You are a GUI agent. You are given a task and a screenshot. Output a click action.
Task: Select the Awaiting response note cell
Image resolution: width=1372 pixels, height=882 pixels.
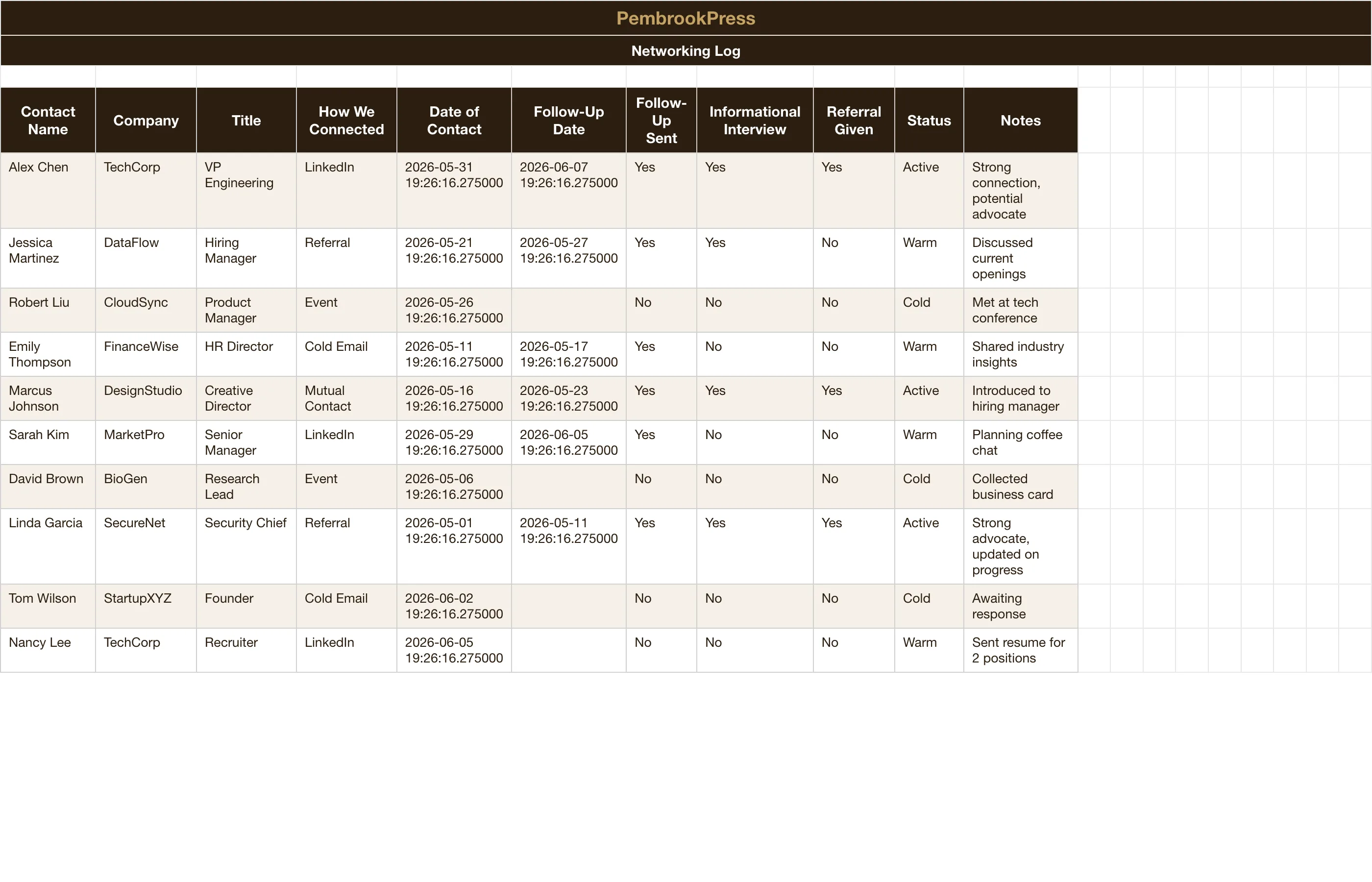pyautogui.click(x=1020, y=607)
